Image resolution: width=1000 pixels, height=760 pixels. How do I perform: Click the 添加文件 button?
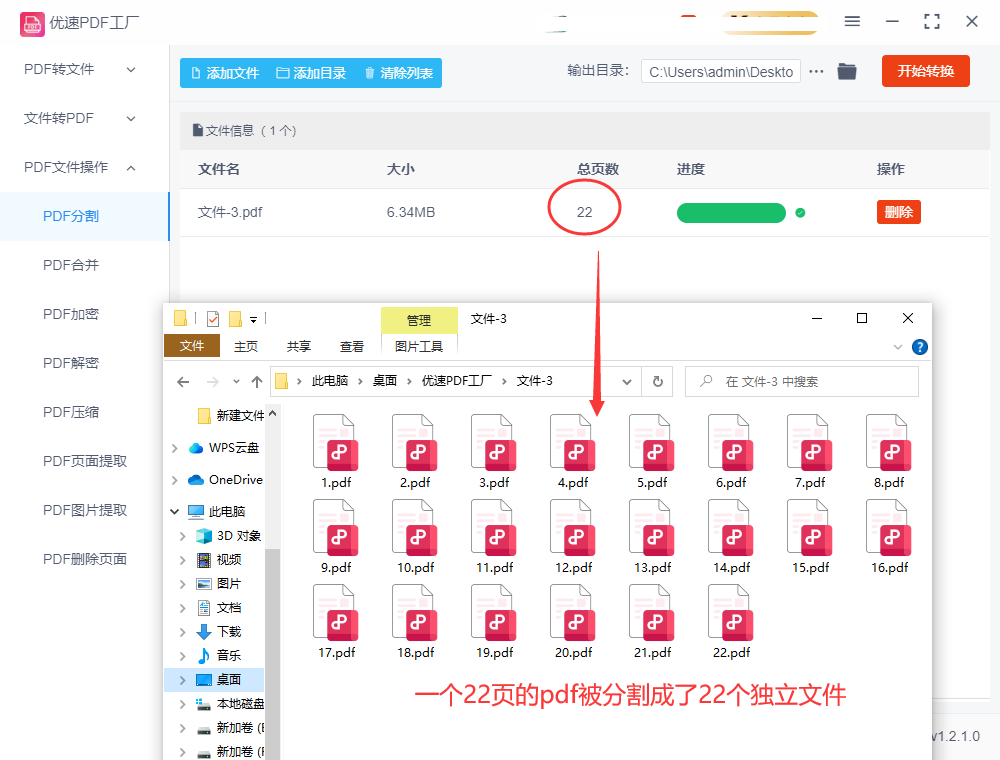point(226,73)
